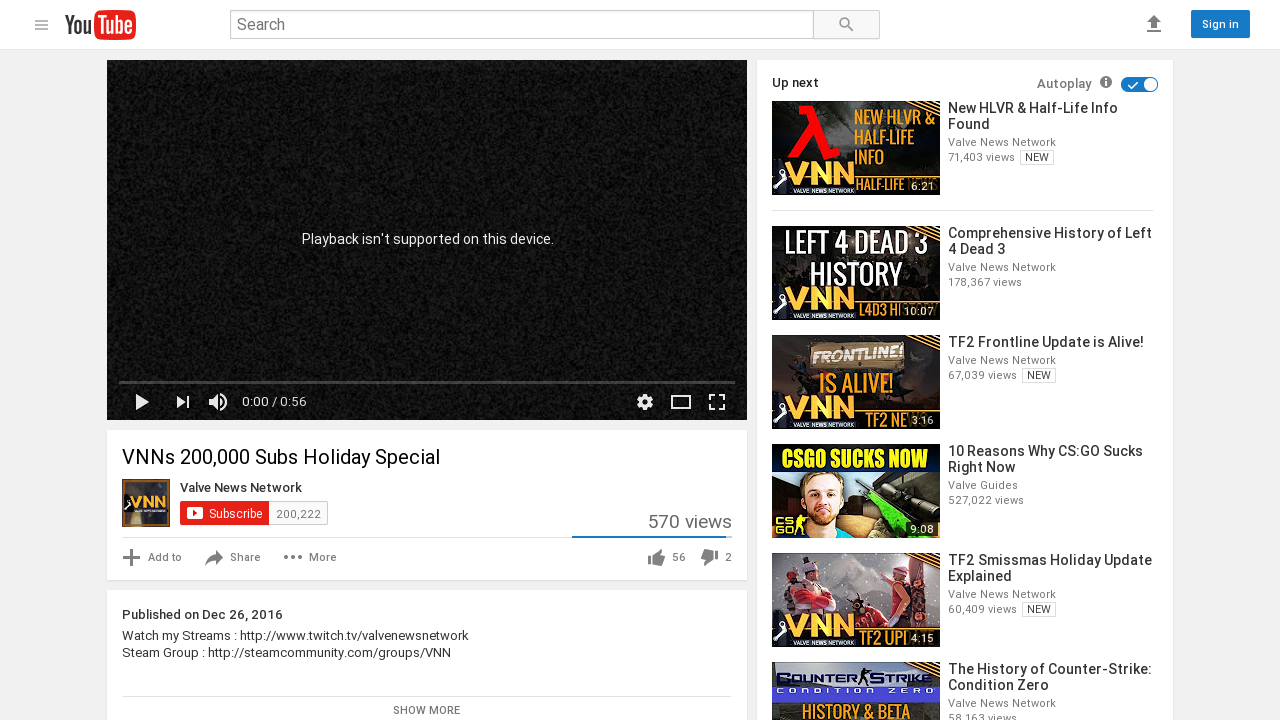The height and width of the screenshot is (720, 1280).
Task: Open Valve News Network channel avatar
Action: (146, 503)
